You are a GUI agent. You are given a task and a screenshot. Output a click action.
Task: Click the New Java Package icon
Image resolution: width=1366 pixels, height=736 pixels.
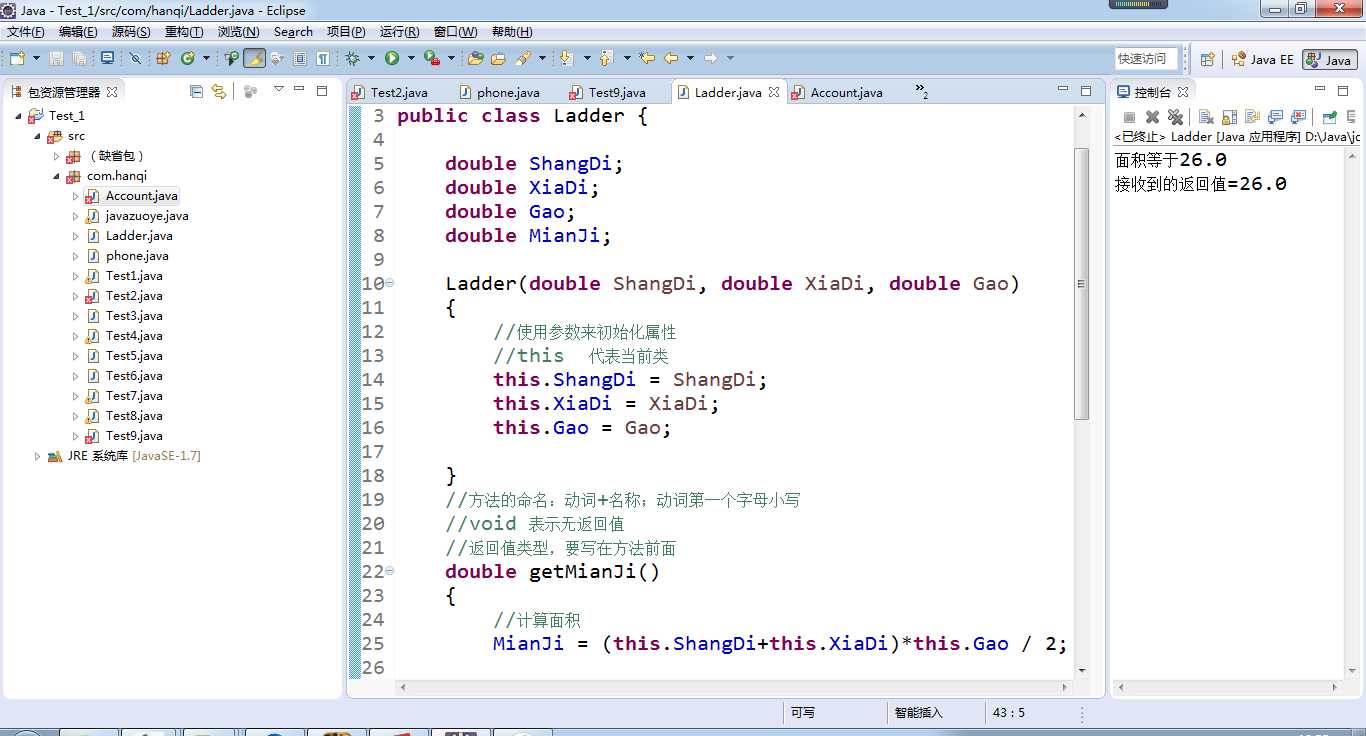tap(162, 58)
